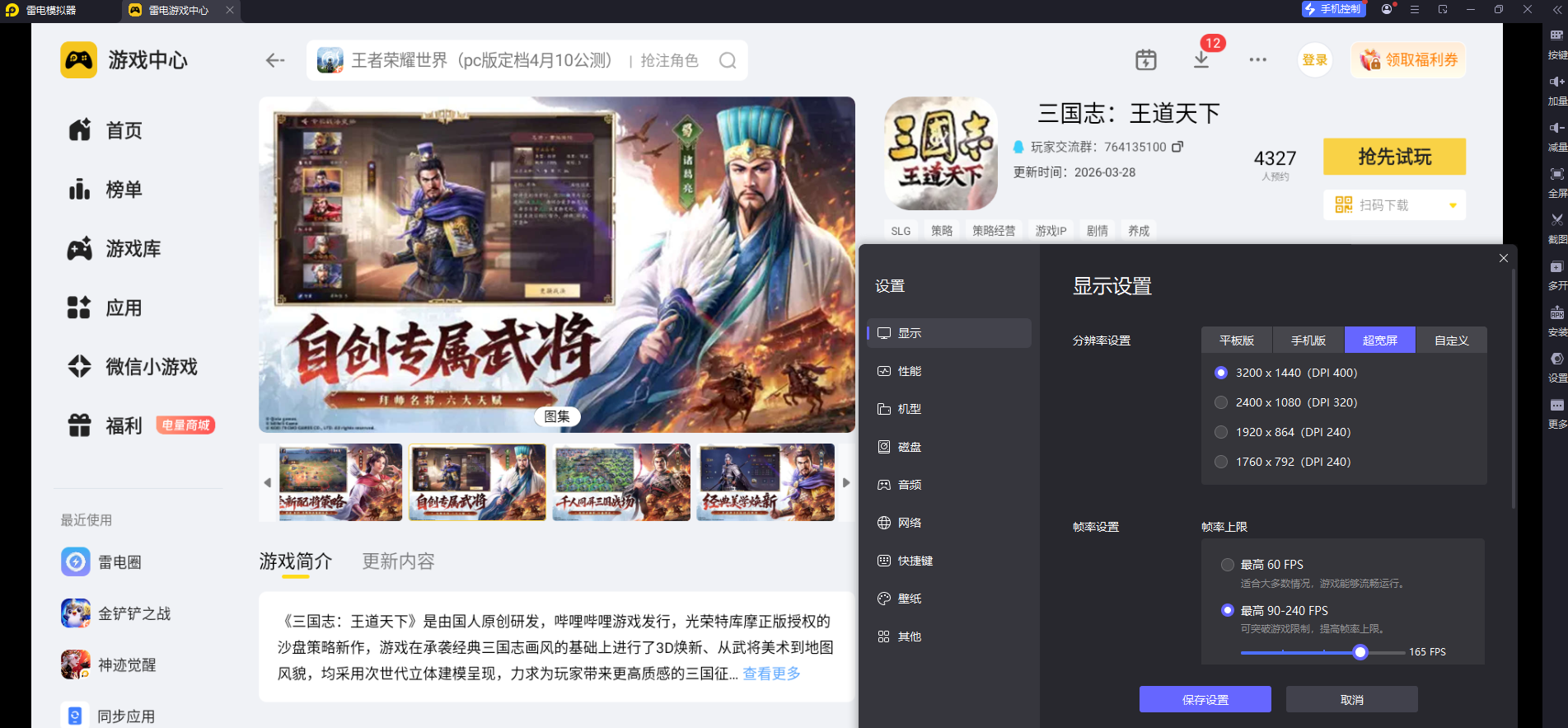Click the 查看更多 link in the description
This screenshot has width=1568, height=728.
772,674
